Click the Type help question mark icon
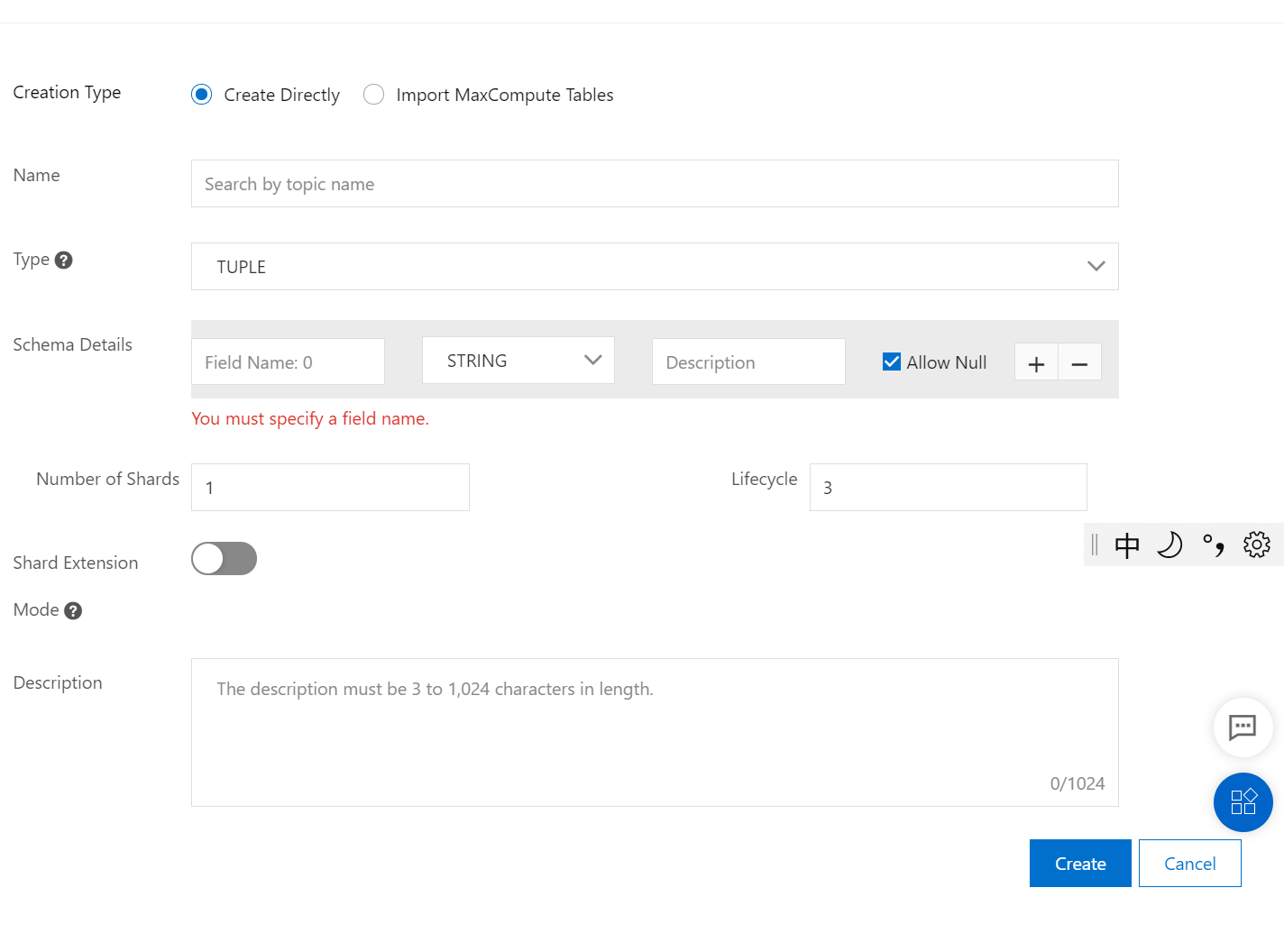Image resolution: width=1284 pixels, height=952 pixels. [63, 261]
